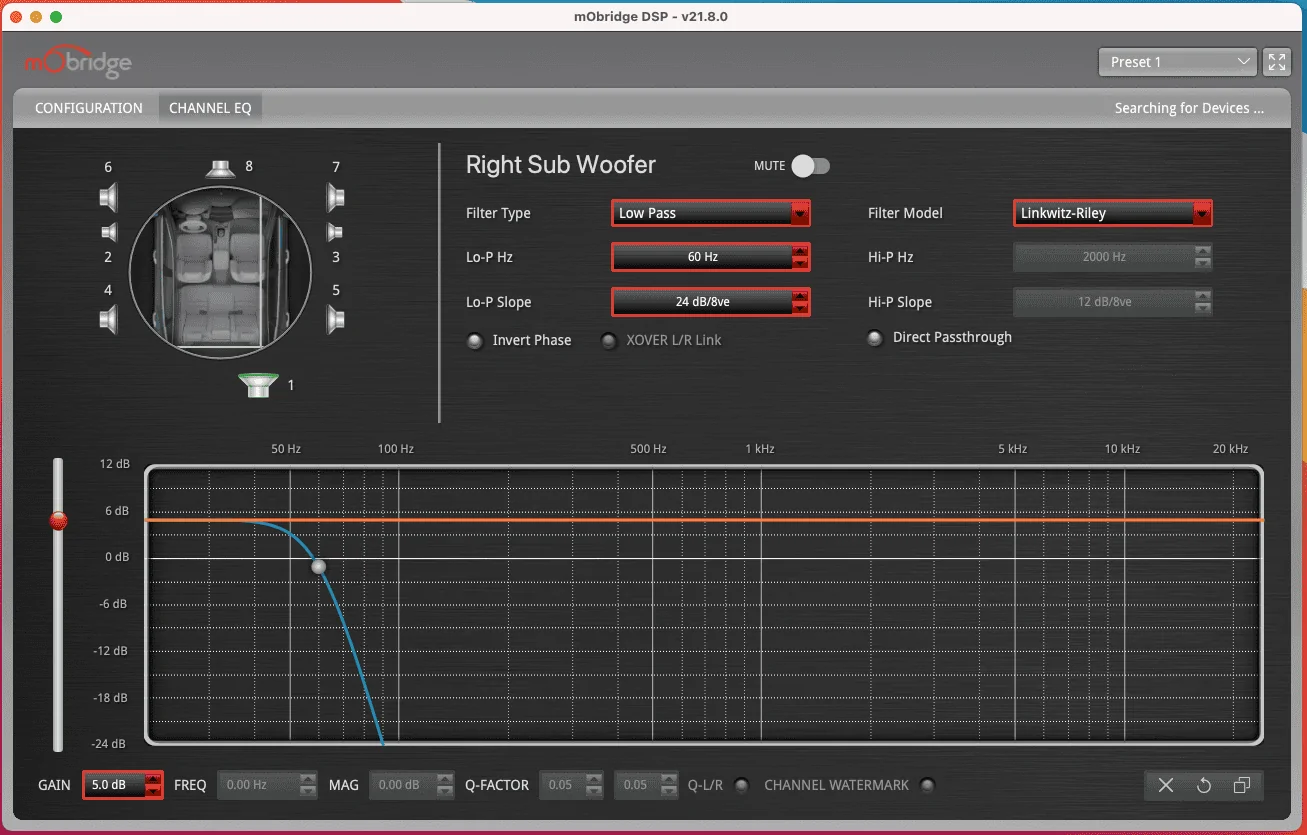Click the crossover point handle on graph

point(319,566)
